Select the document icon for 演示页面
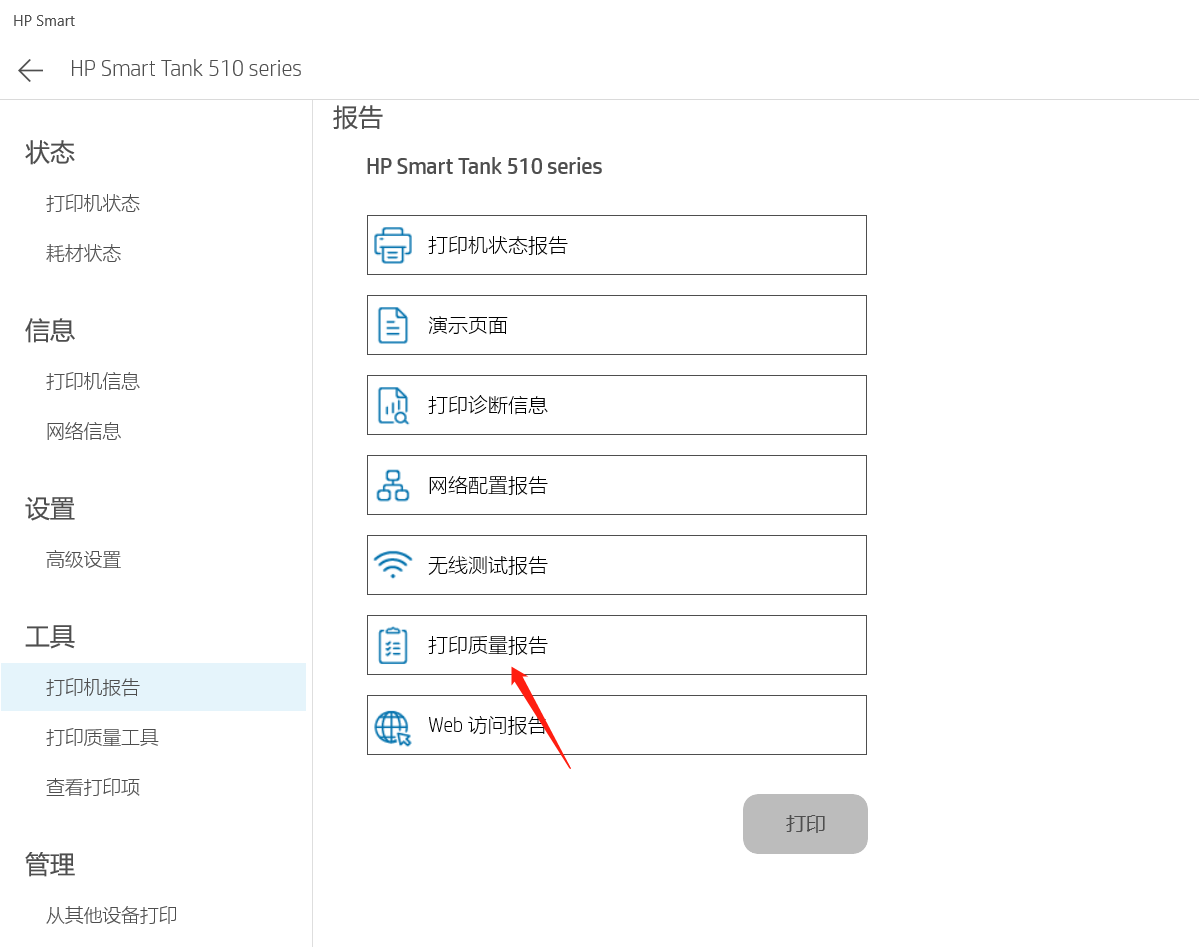This screenshot has height=947, width=1199. [x=393, y=324]
